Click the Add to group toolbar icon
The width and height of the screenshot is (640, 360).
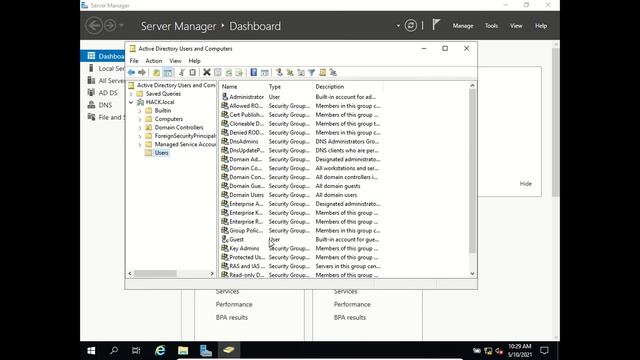[x=333, y=73]
